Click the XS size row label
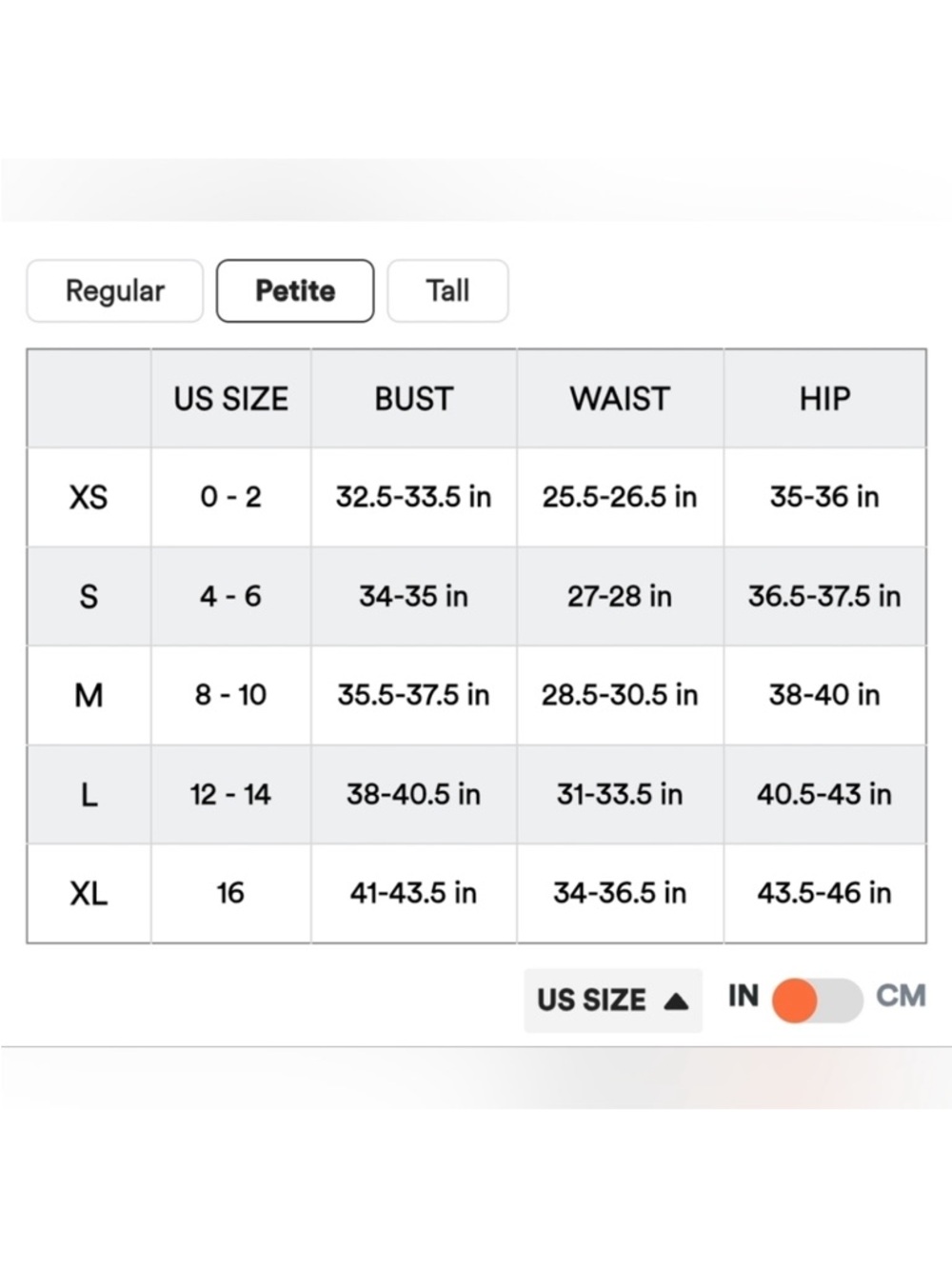Screen dimensions: 952x1269 point(89,497)
